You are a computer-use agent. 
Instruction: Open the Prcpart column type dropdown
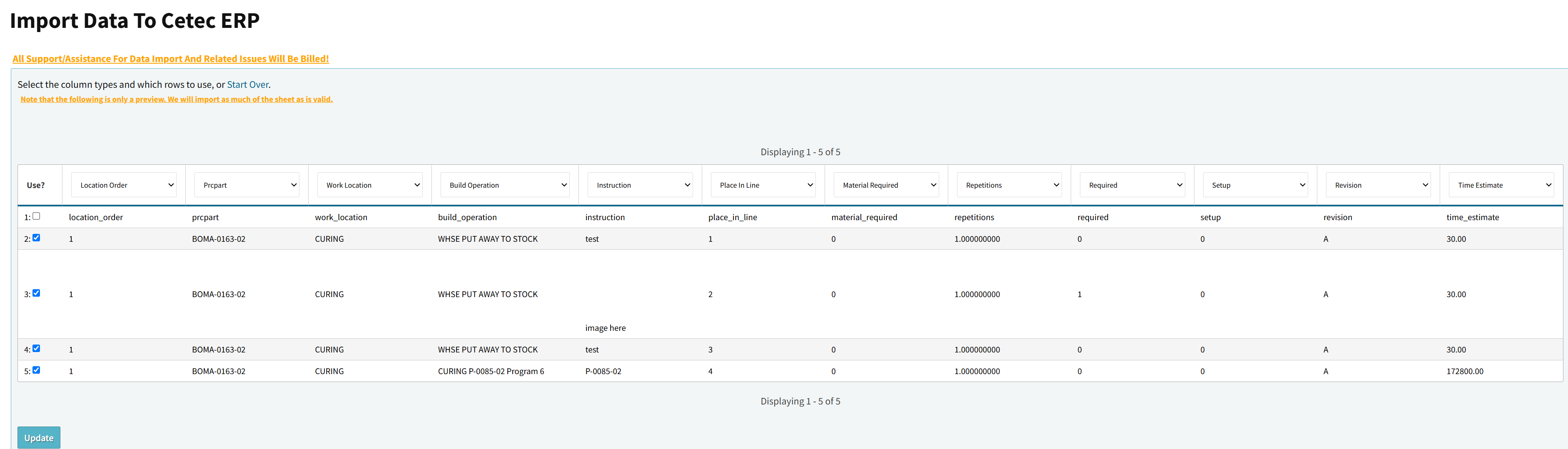pyautogui.click(x=247, y=185)
